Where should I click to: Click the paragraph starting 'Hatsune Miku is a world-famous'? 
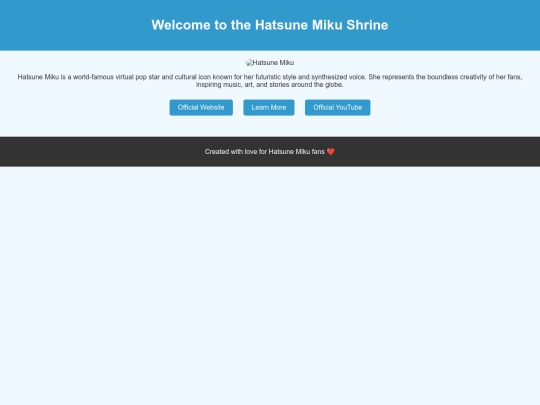tap(270, 81)
